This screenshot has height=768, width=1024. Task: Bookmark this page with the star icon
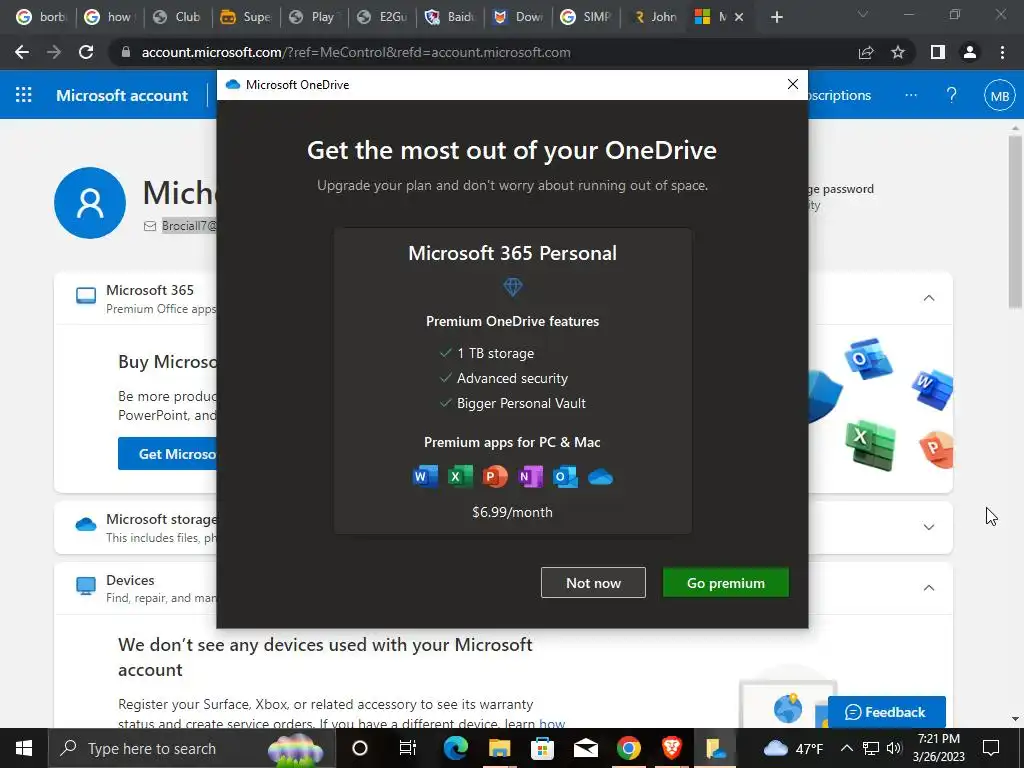click(898, 52)
